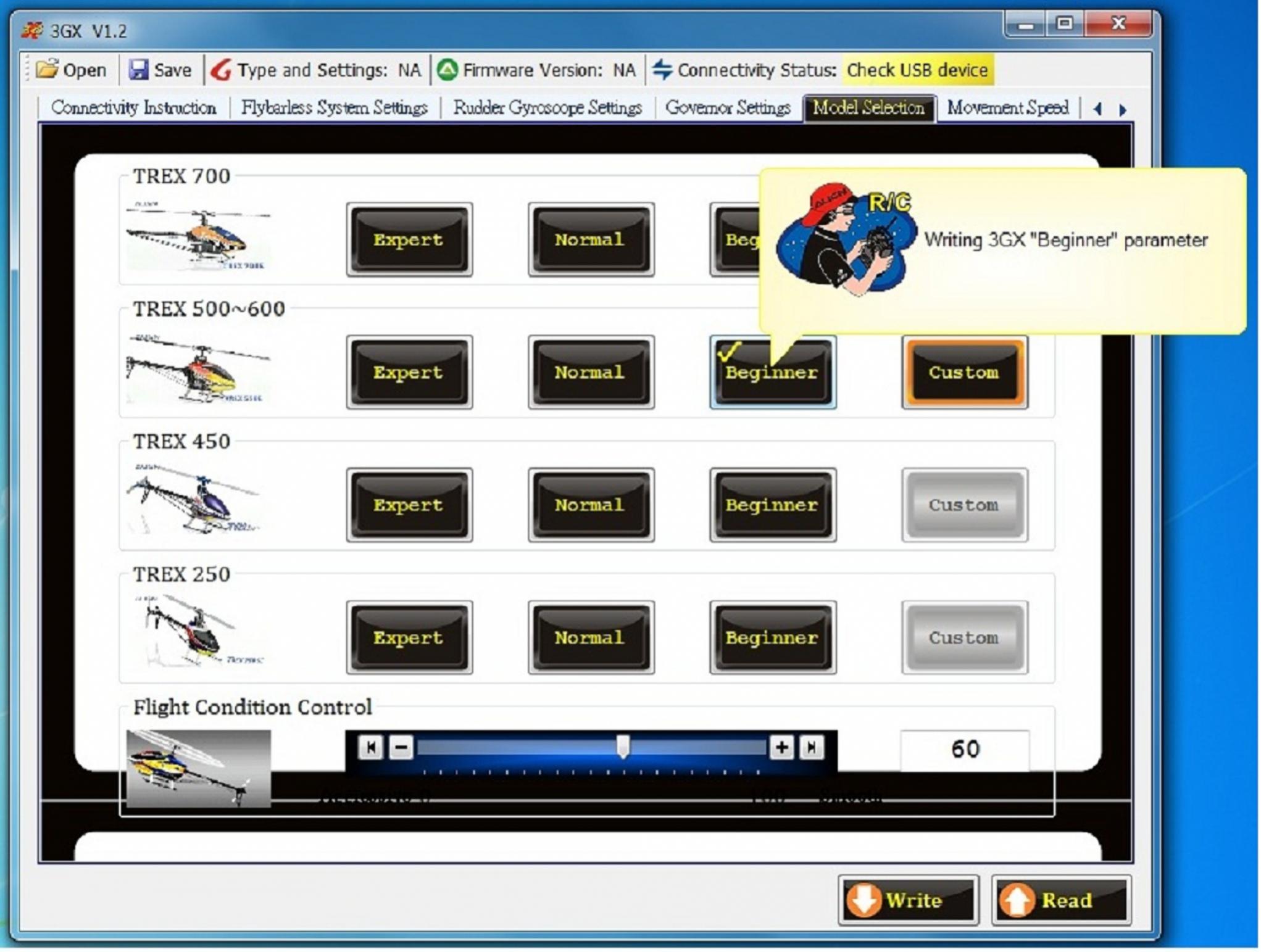
Task: Click the flight condition value field showing 60
Action: (965, 750)
